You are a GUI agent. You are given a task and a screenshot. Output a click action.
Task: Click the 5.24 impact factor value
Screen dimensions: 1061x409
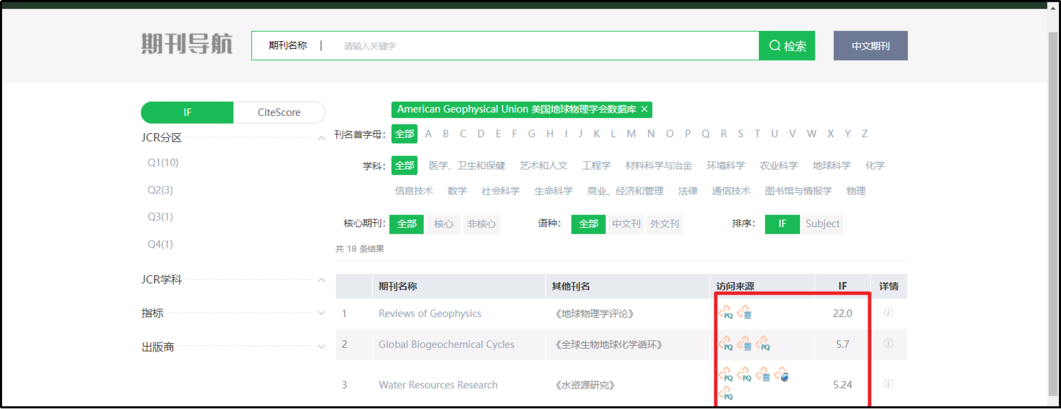842,385
